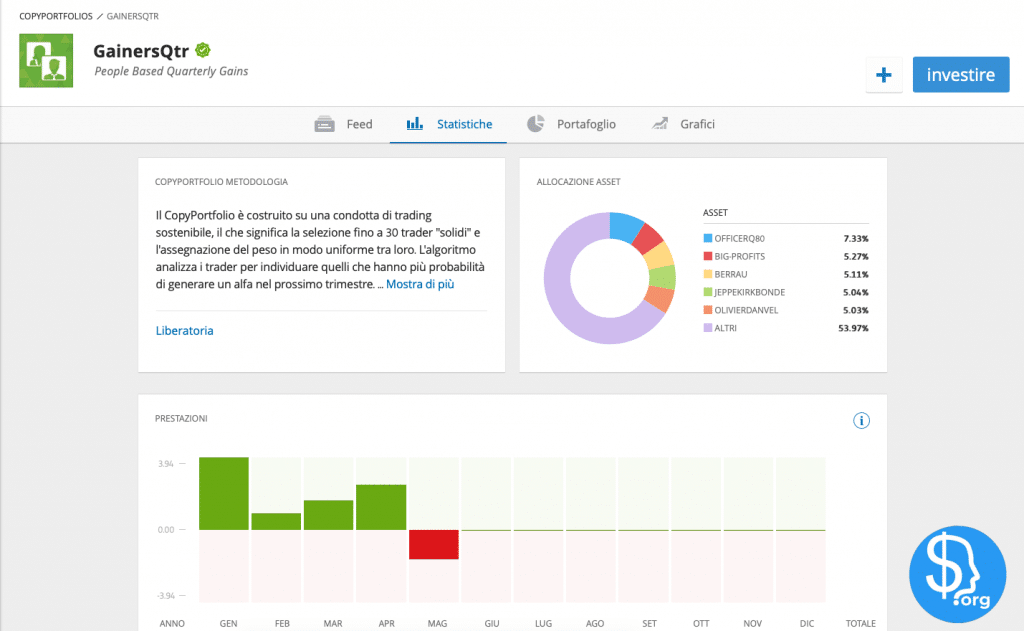
Task: Click the OLIVIERDANVEL orange color swatch
Action: pyautogui.click(x=707, y=310)
